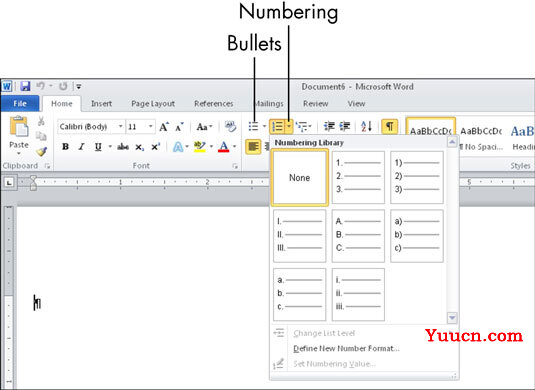Screen dimensions: 535x390
Task: Toggle Superscript formatting
Action: (156, 147)
